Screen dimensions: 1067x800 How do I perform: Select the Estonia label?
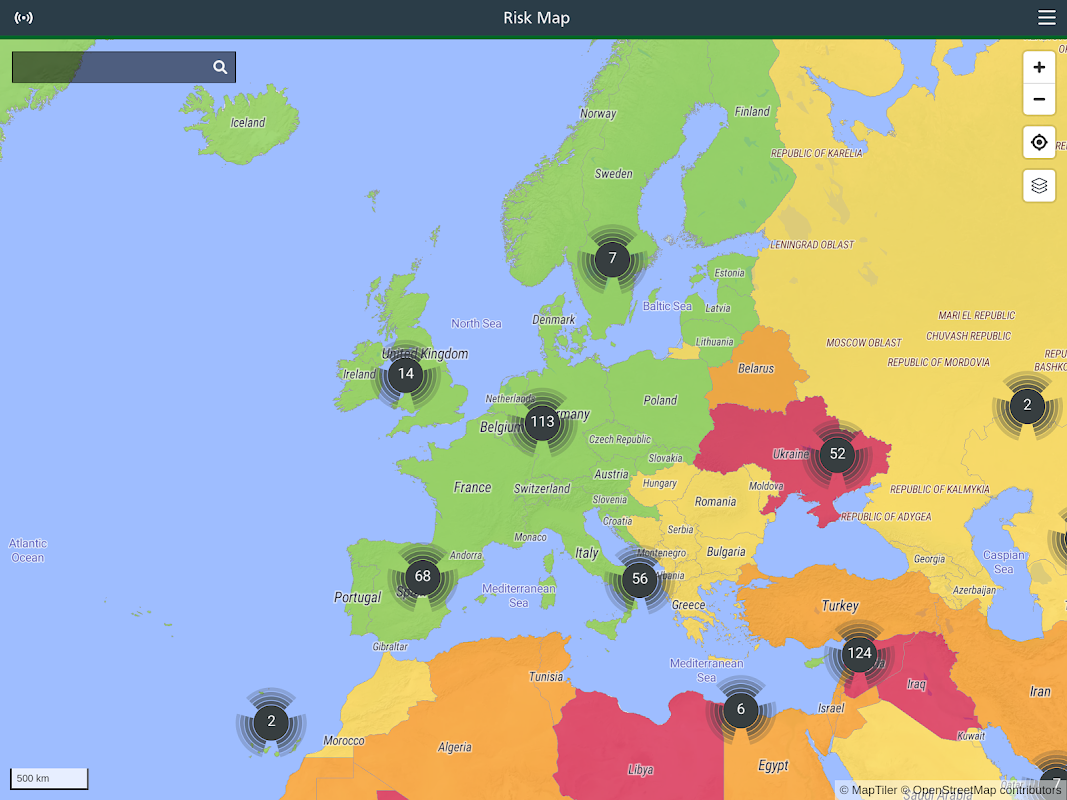729,273
